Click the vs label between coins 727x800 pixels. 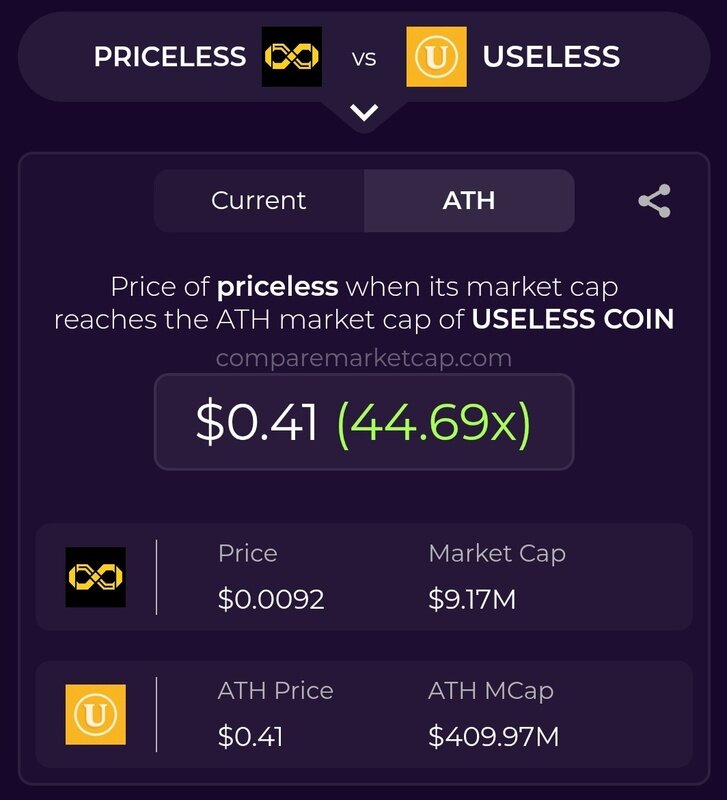tap(364, 59)
